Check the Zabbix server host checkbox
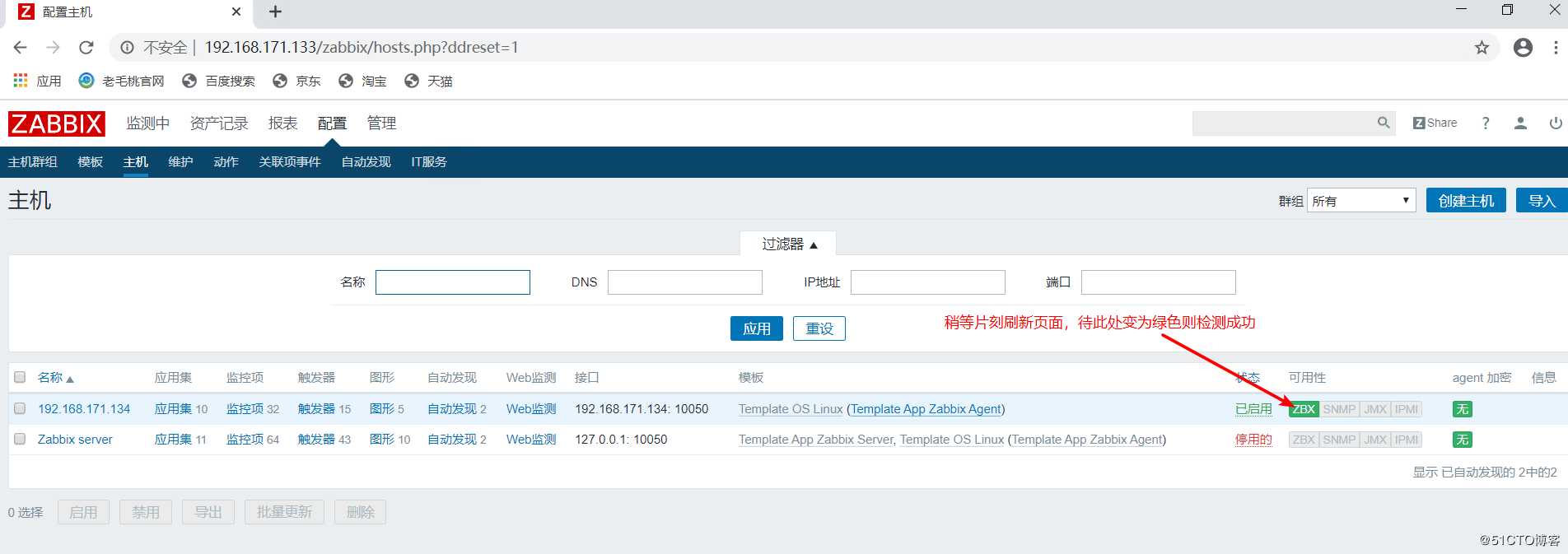The width and height of the screenshot is (1568, 554). click(x=20, y=439)
